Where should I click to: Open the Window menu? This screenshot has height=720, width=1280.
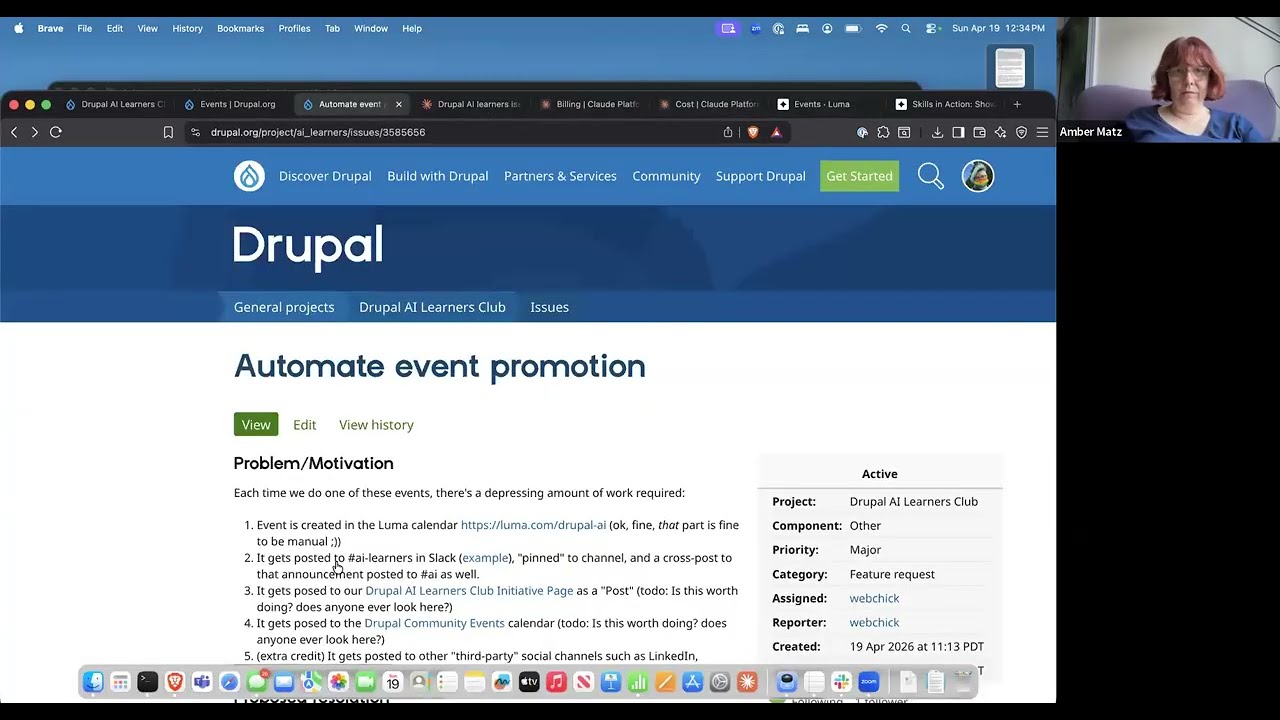(371, 28)
